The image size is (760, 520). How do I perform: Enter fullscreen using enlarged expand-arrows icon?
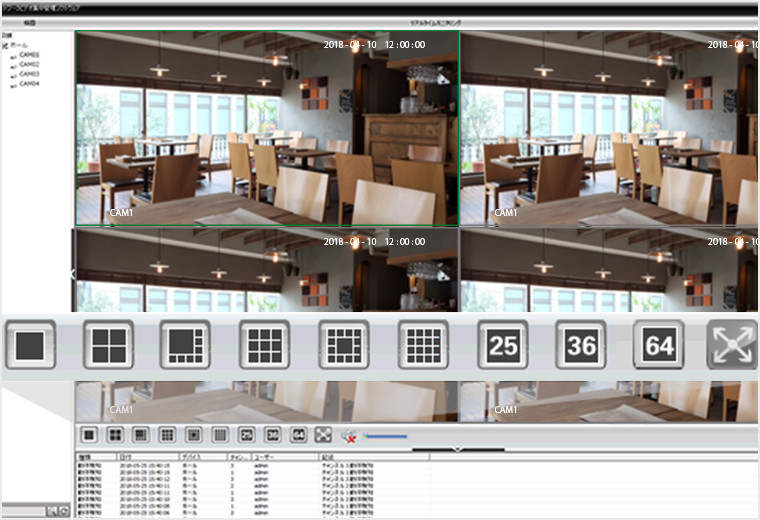tap(733, 345)
